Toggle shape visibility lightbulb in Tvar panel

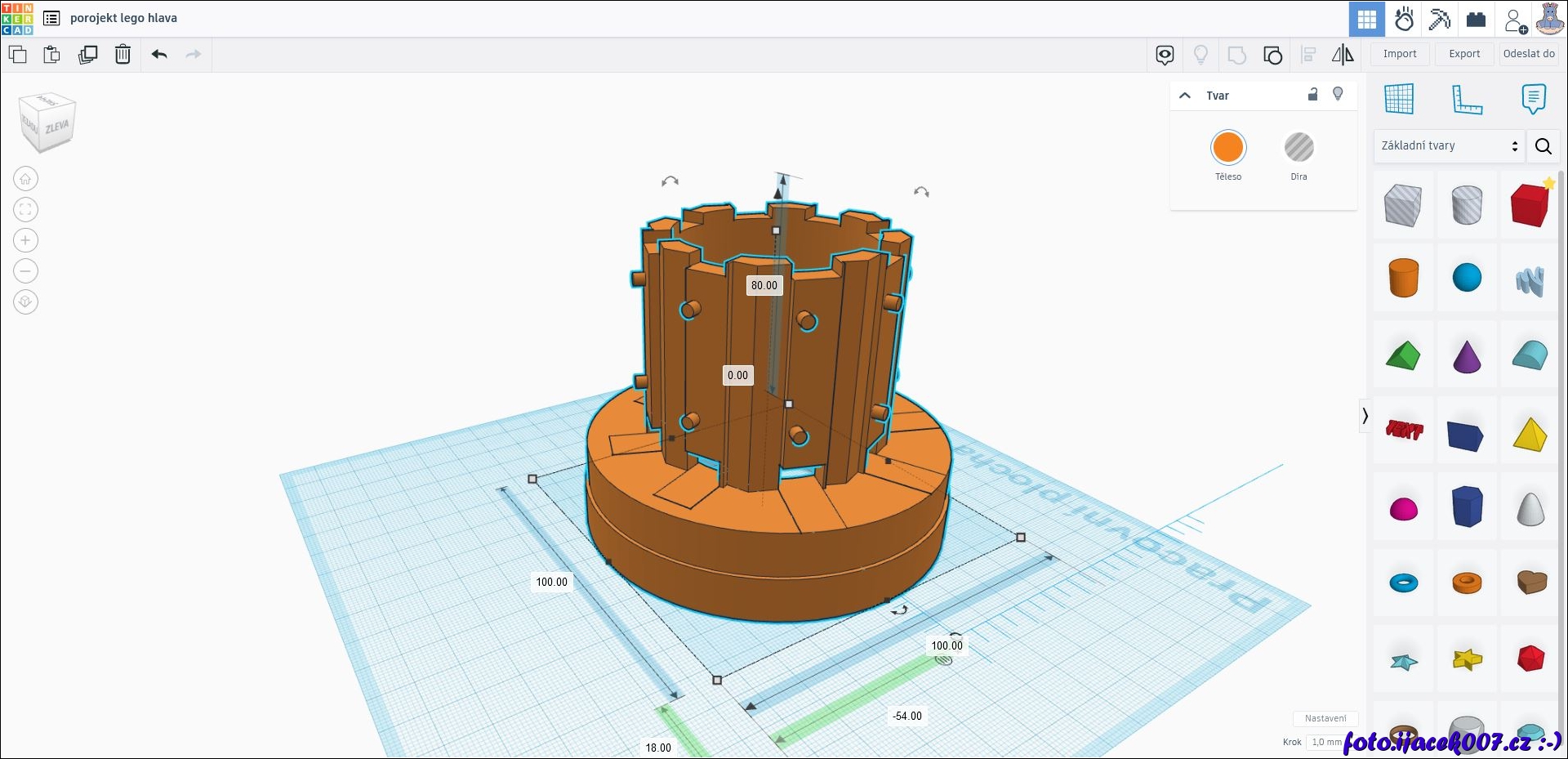[1338, 95]
